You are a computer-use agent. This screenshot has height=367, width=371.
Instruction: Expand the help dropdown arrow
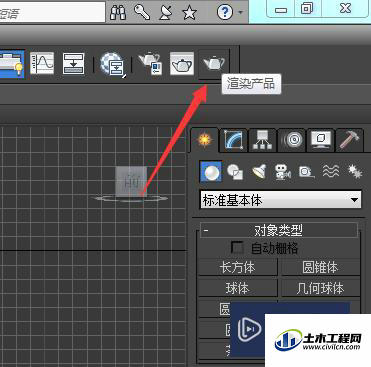point(240,13)
